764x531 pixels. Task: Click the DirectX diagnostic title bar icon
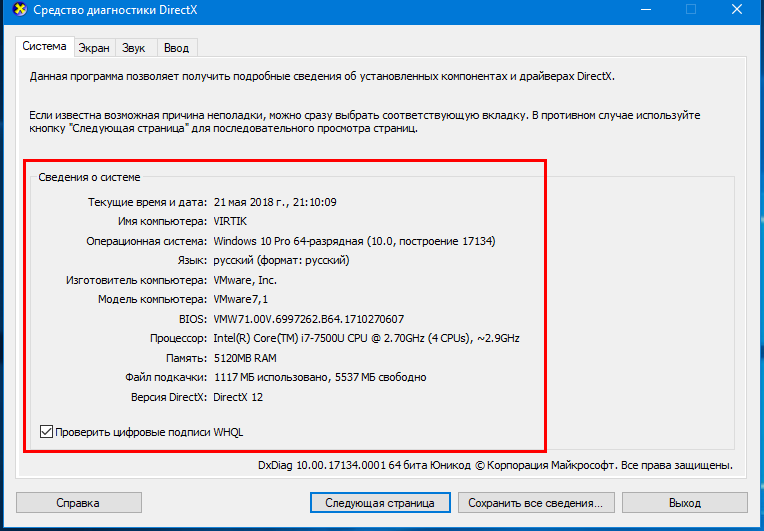[19, 9]
